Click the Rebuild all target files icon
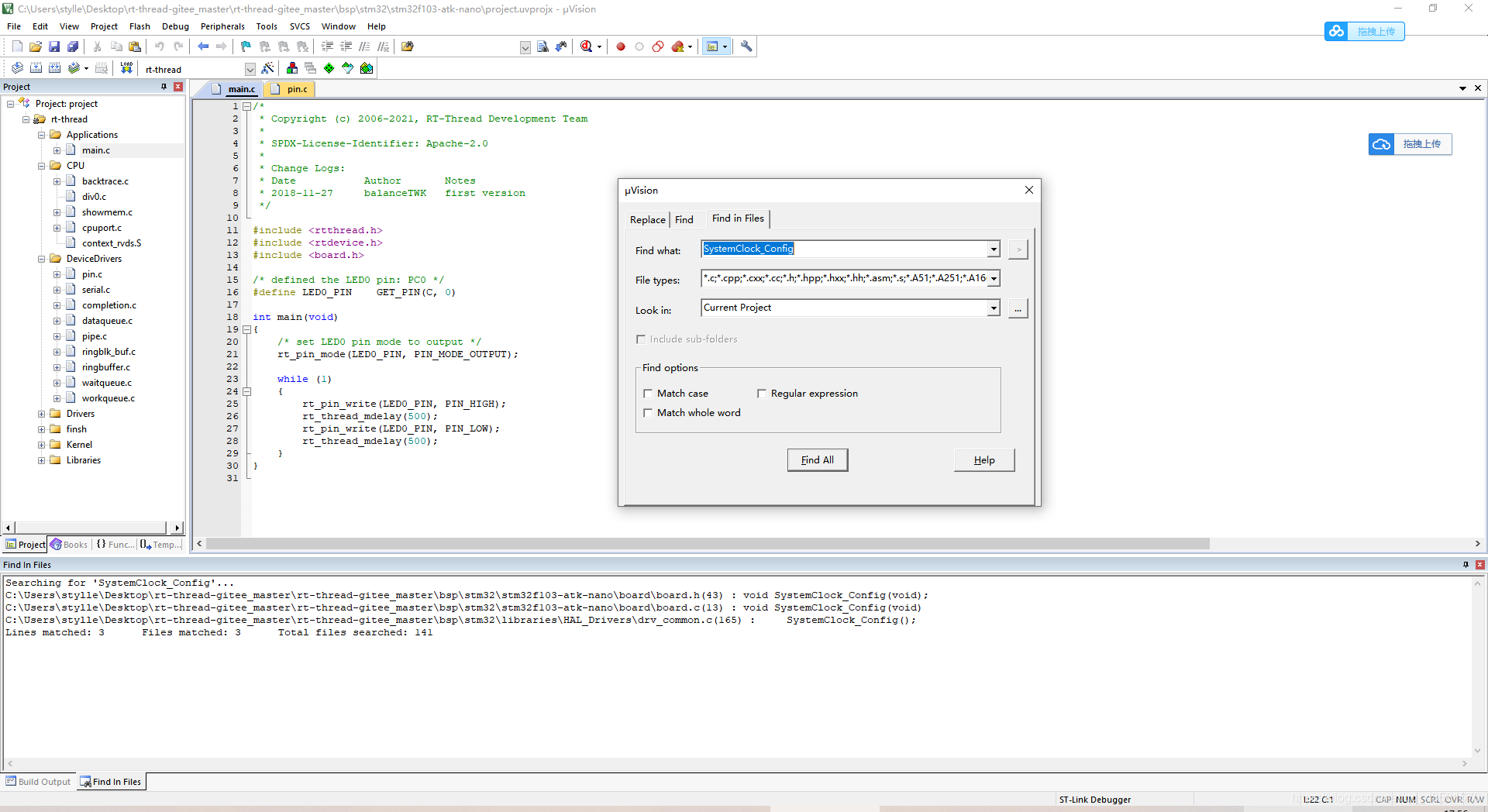 coord(54,68)
